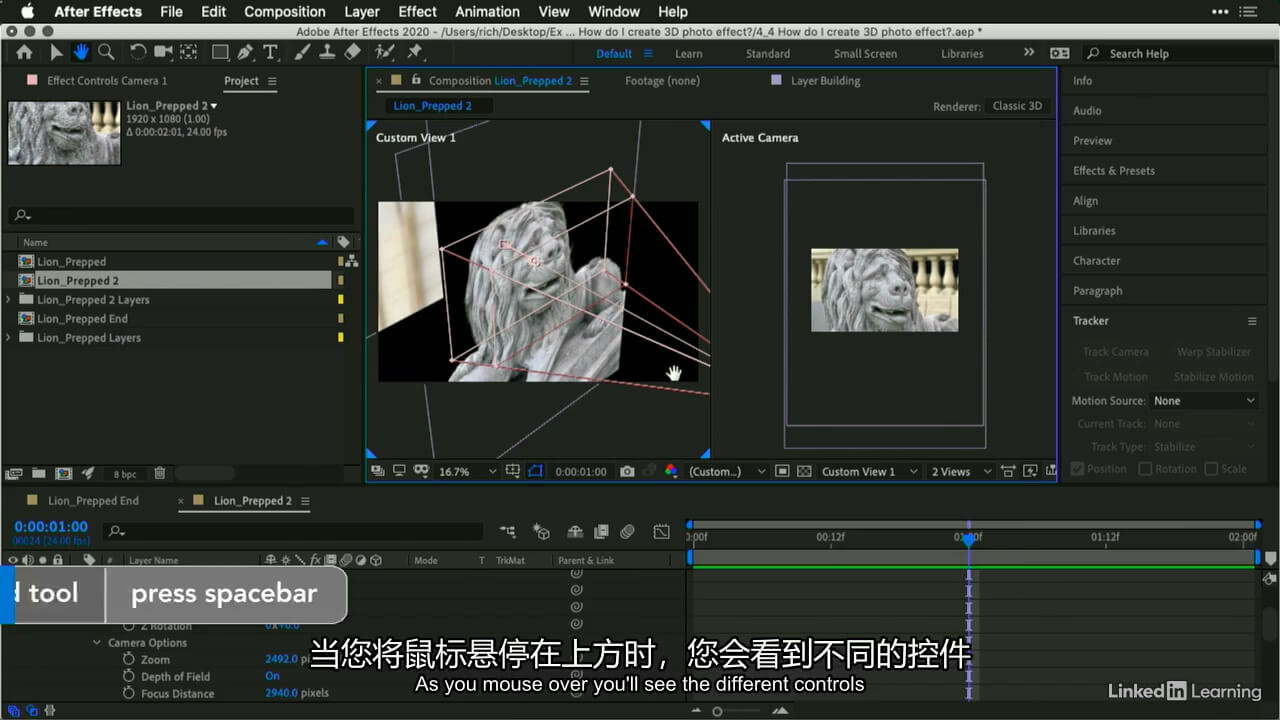Screen dimensions: 1280x720
Task: Open the Choose grid and guide options icon
Action: [x=513, y=471]
